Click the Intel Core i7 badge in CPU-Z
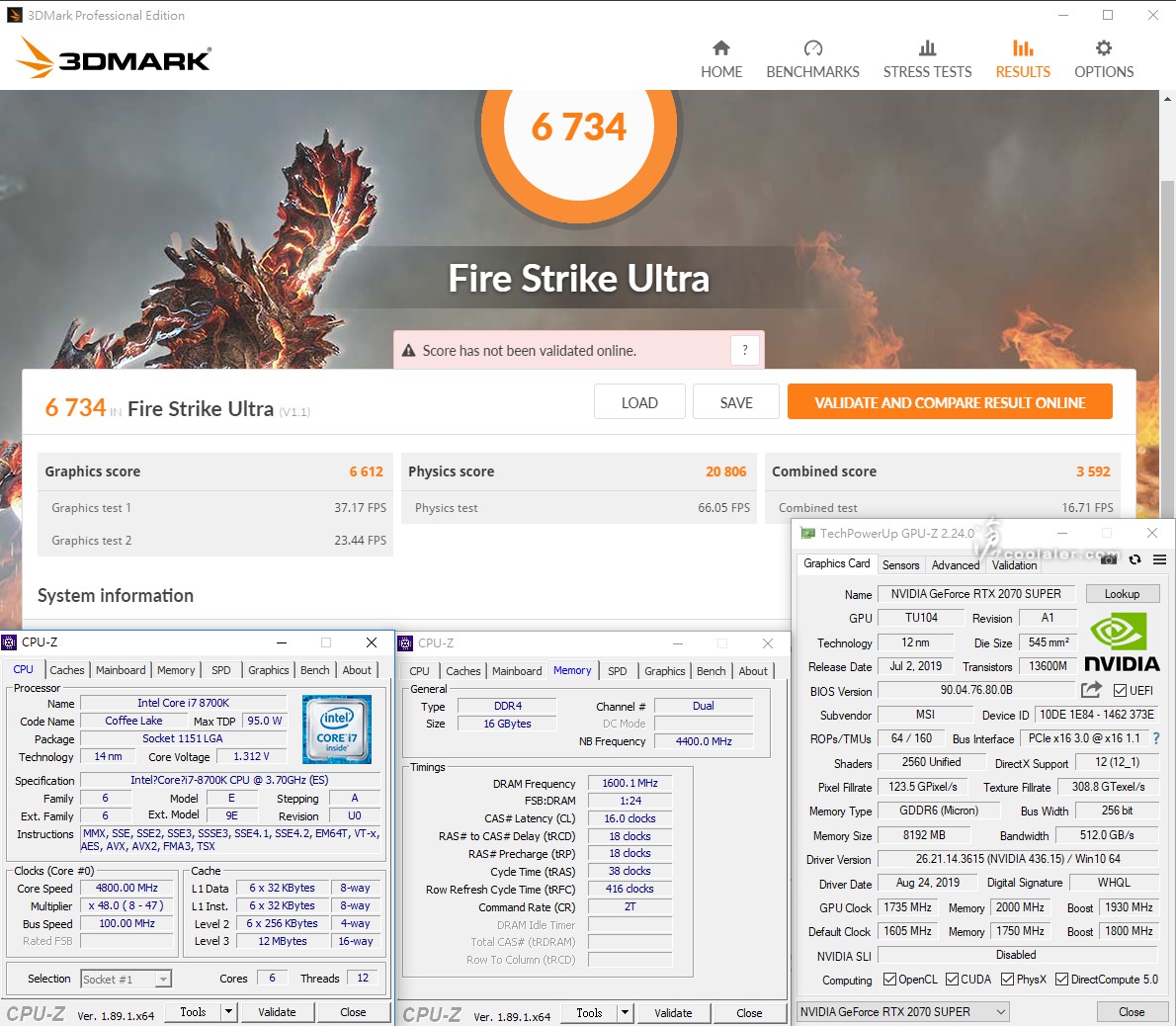1176x1026 pixels. coord(336,729)
